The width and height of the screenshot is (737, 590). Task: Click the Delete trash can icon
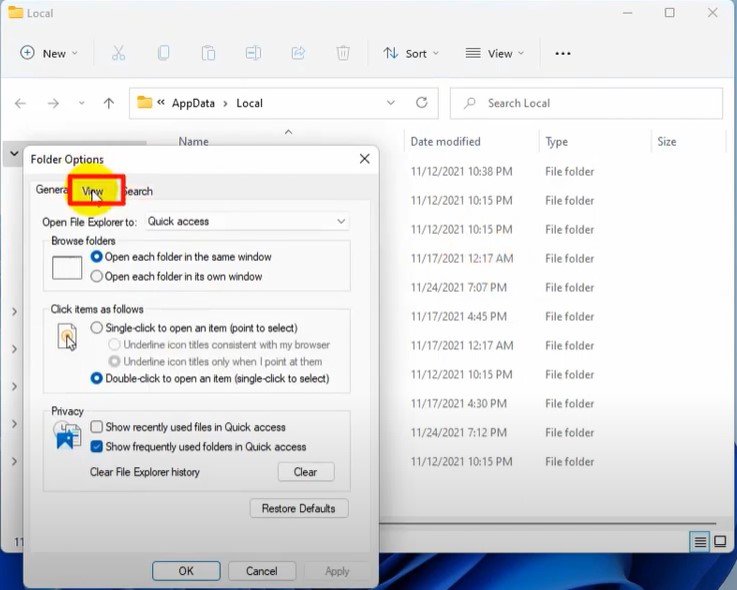click(343, 53)
